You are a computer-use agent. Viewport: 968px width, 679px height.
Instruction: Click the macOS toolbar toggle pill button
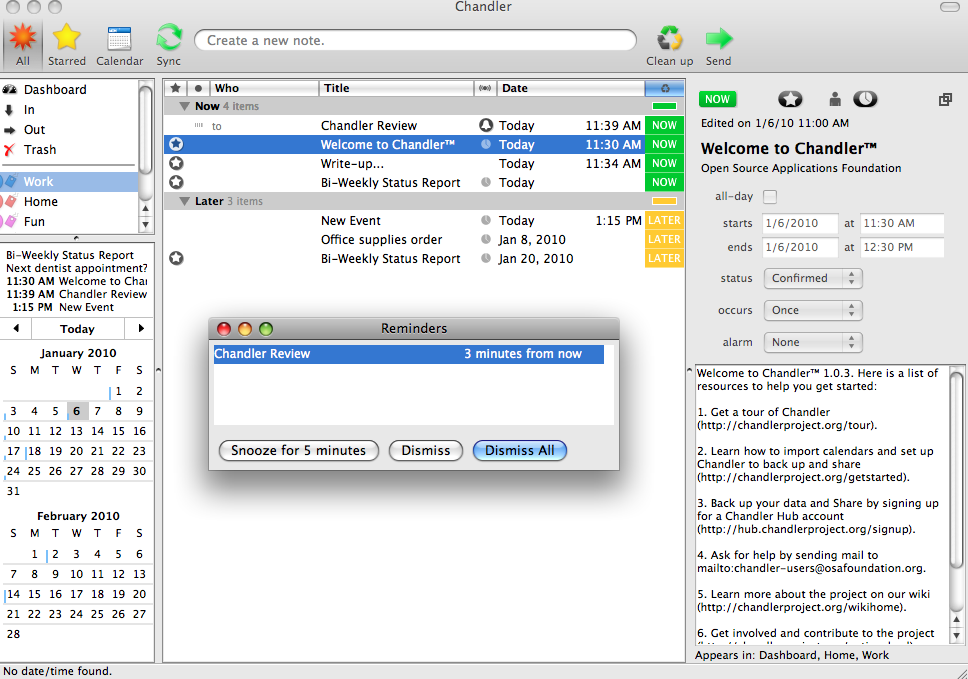(949, 7)
